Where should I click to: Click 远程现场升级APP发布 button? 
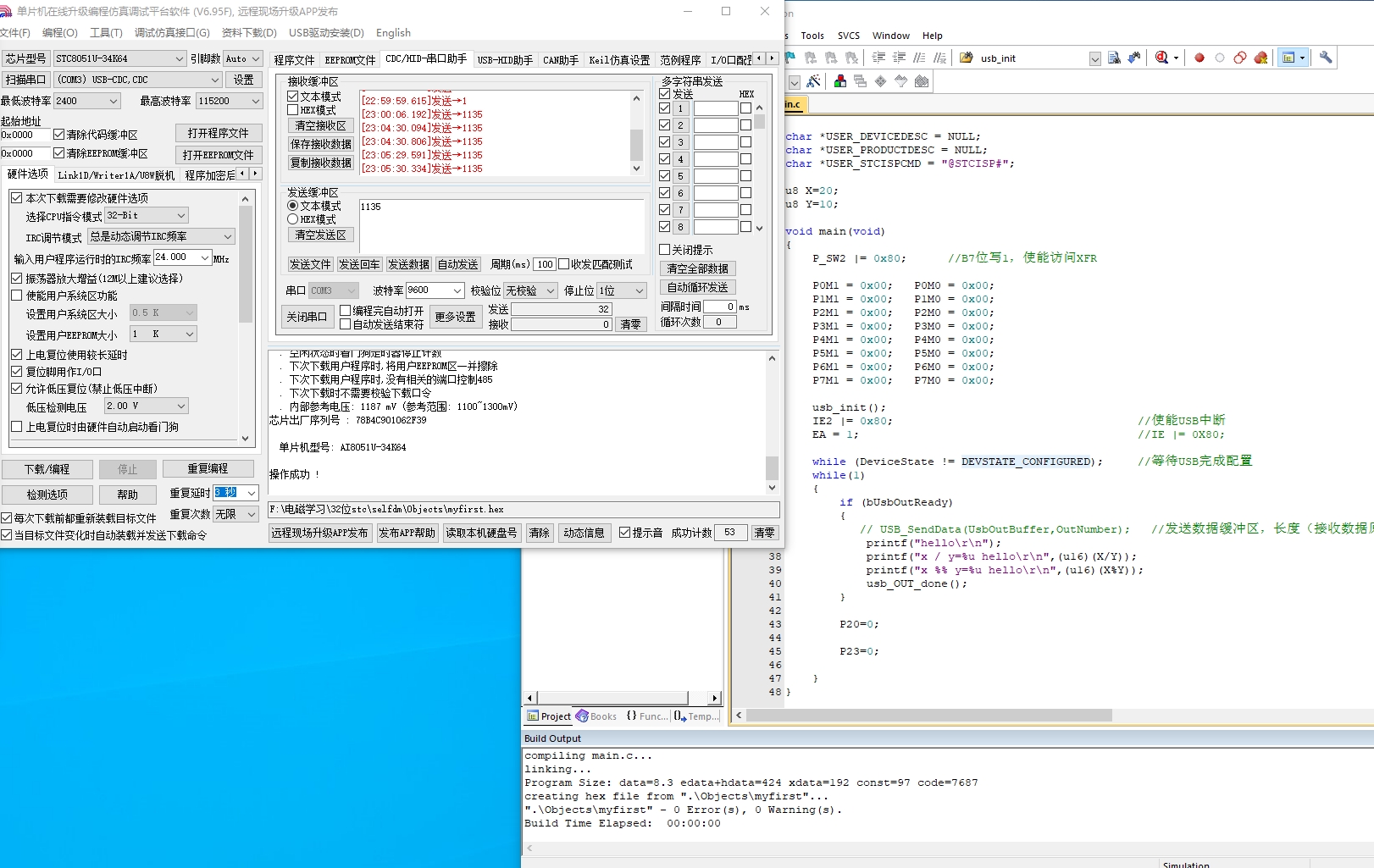tap(319, 533)
